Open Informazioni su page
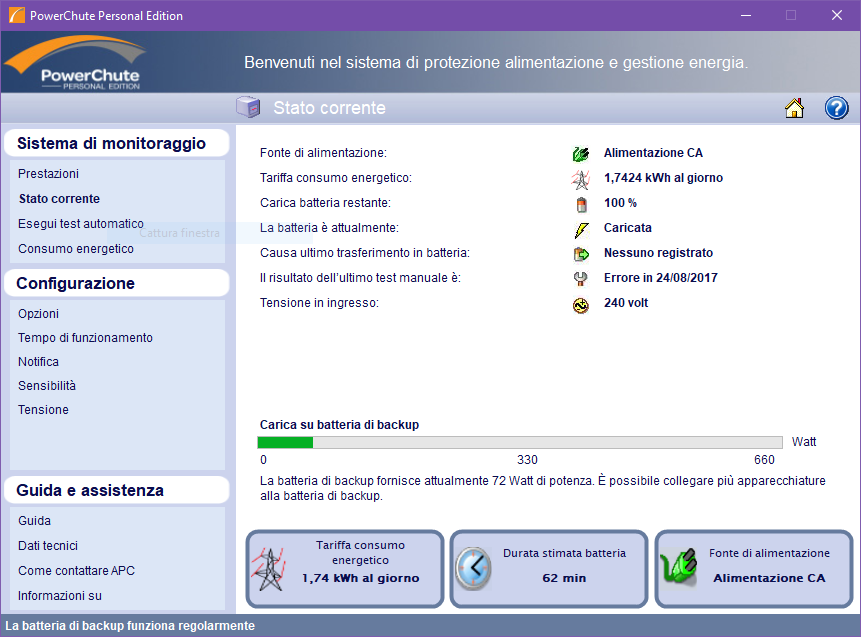 [x=60, y=596]
